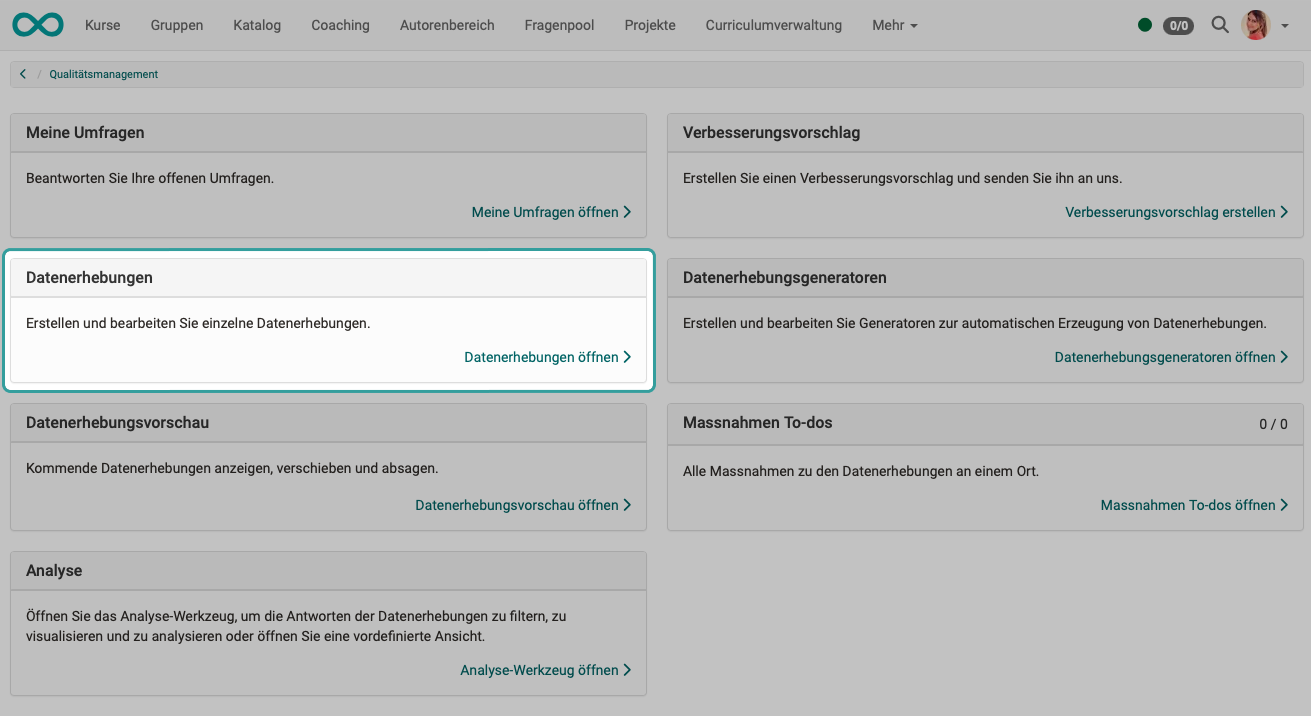Viewport: 1311px width, 716px height.
Task: Click the back chevron in the breadcrumb bar
Action: pyautogui.click(x=22, y=73)
